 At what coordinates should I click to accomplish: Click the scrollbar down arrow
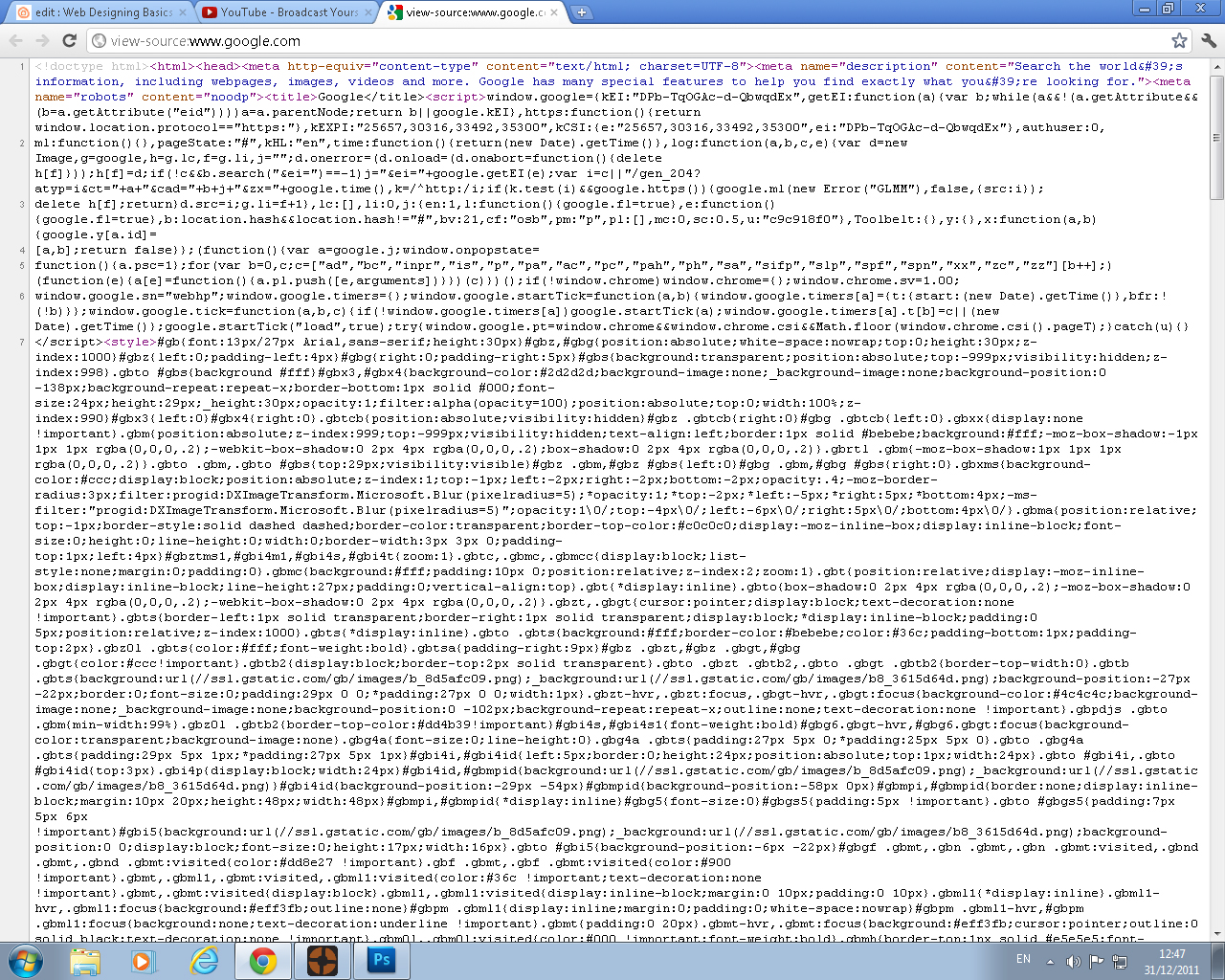(1217, 933)
